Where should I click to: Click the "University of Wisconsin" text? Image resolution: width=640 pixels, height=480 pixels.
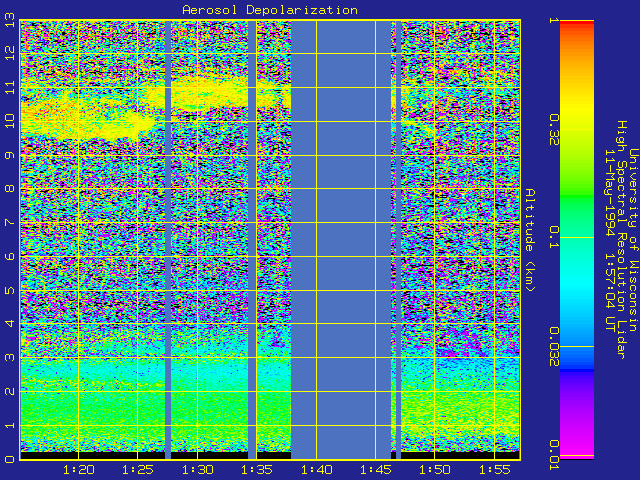633,240
